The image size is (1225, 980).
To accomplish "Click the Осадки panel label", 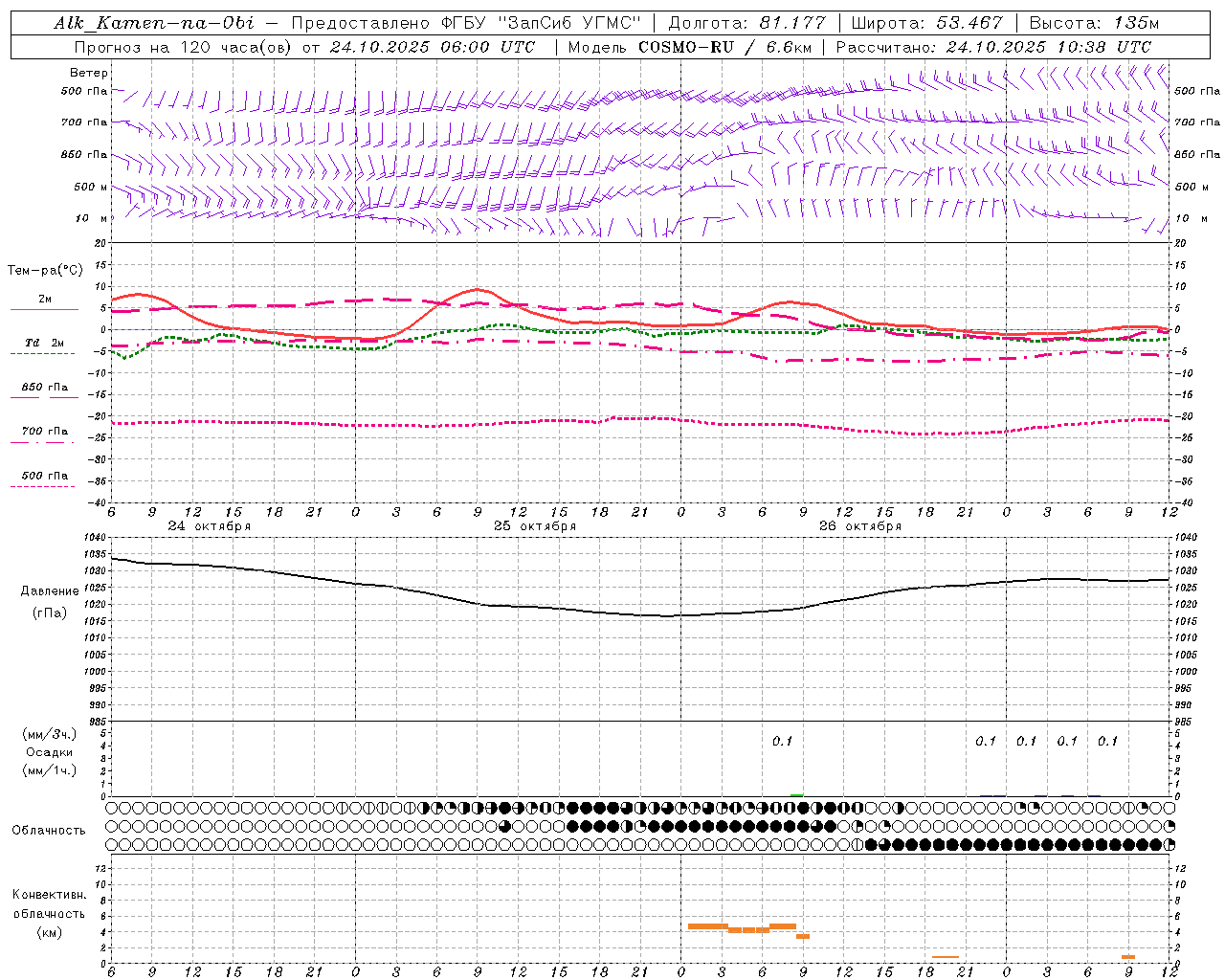I will click(50, 752).
